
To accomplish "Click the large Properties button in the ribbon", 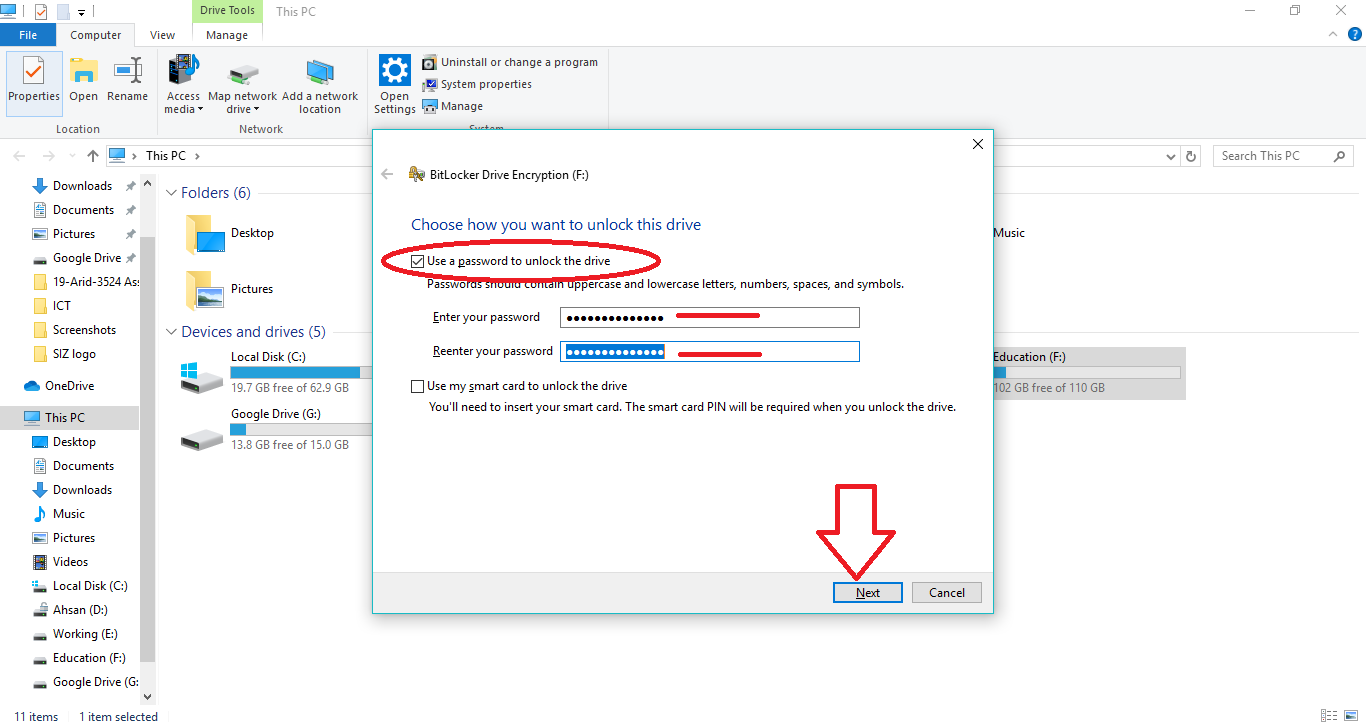I will (x=34, y=82).
